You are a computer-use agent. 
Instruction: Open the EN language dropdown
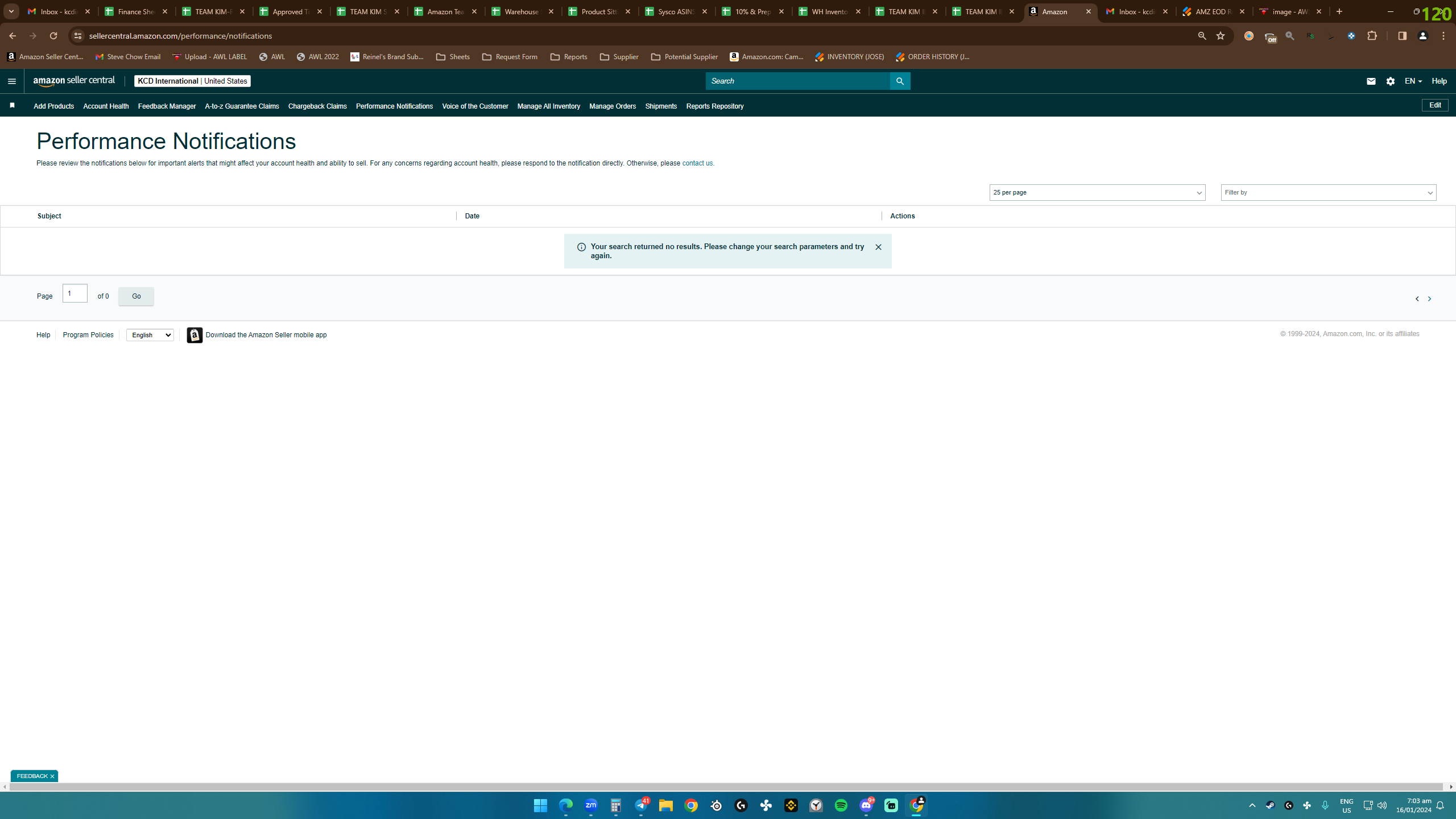1413,81
